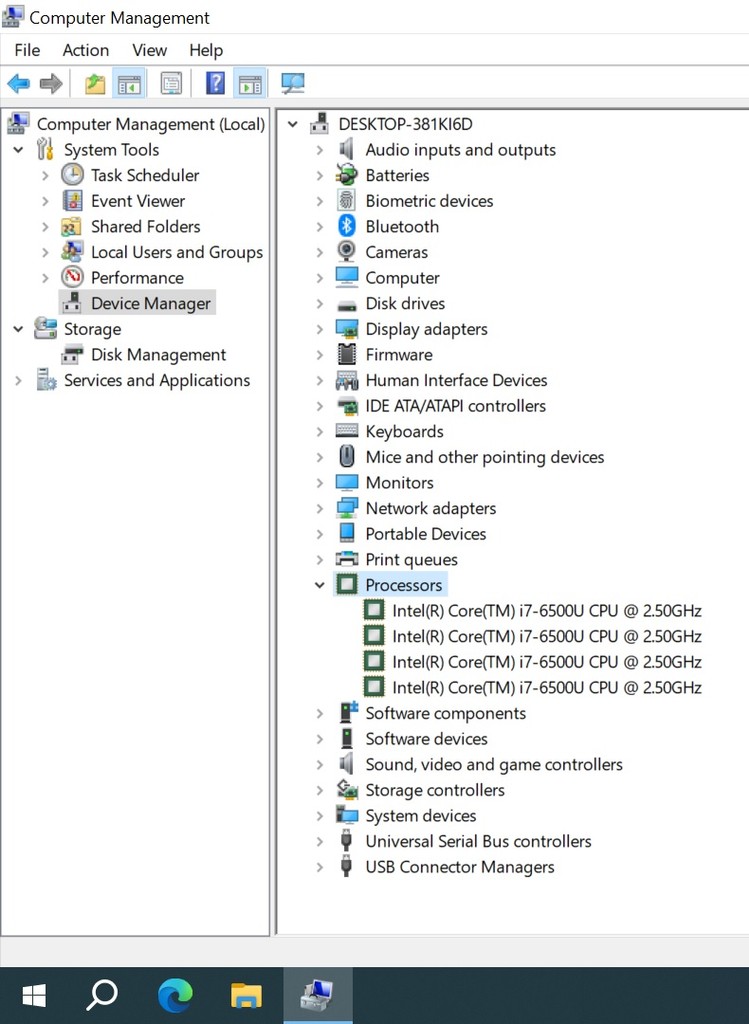Click the Properties toolbar icon
The image size is (749, 1024).
click(171, 83)
